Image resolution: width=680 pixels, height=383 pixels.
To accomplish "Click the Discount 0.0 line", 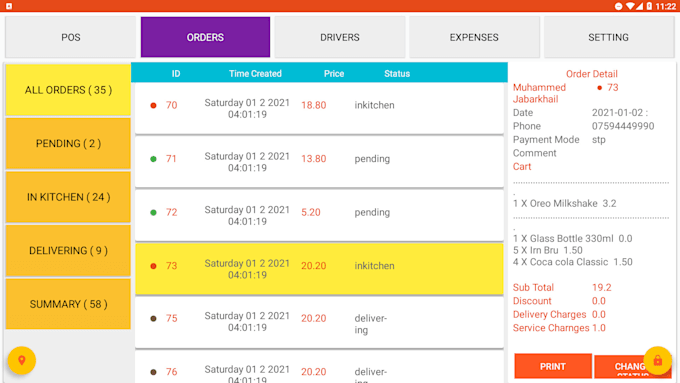I will tap(559, 301).
